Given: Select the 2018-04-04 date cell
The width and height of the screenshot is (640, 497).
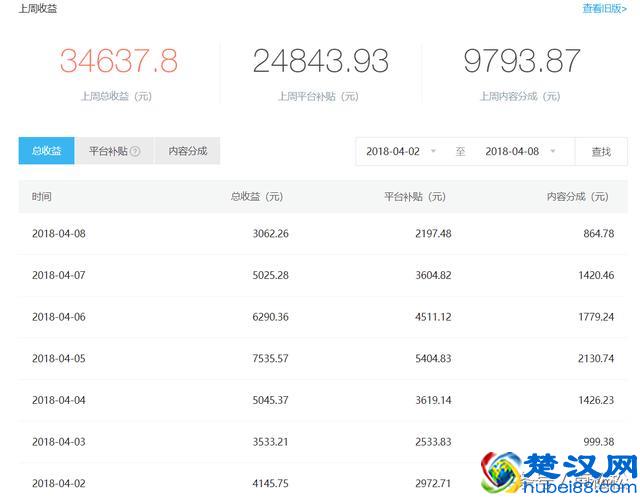Looking at the screenshot, I should tap(59, 400).
